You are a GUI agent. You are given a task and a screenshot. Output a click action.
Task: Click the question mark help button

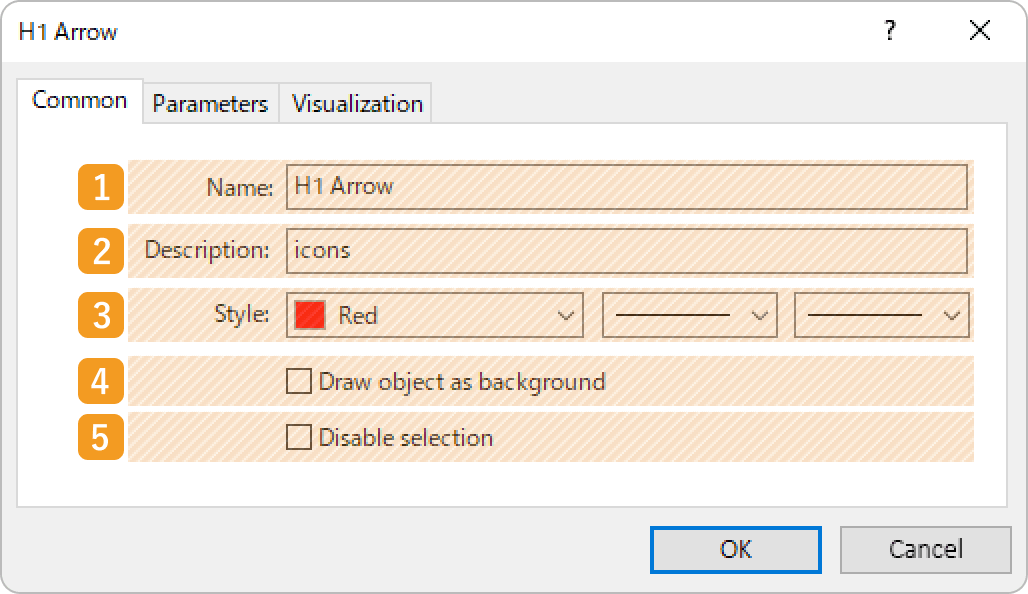pyautogui.click(x=889, y=32)
